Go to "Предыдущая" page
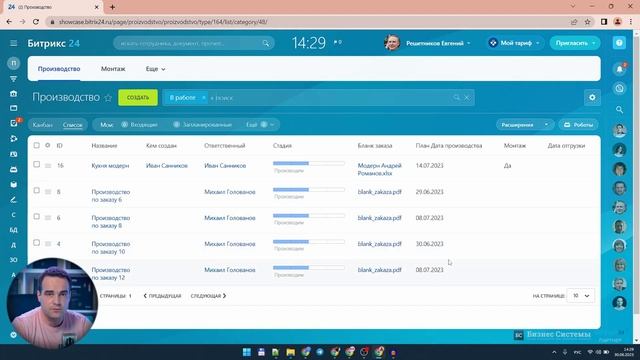The image size is (640, 360). click(x=162, y=296)
